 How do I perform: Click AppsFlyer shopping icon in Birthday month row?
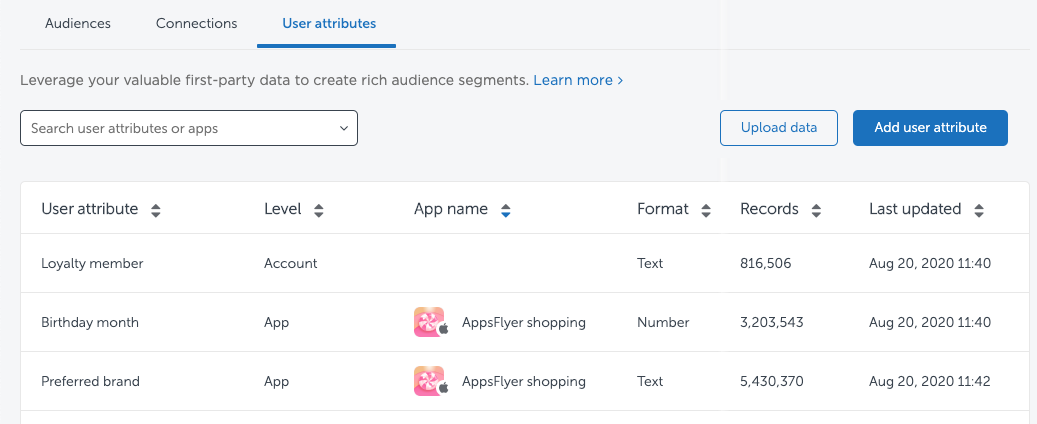click(430, 322)
